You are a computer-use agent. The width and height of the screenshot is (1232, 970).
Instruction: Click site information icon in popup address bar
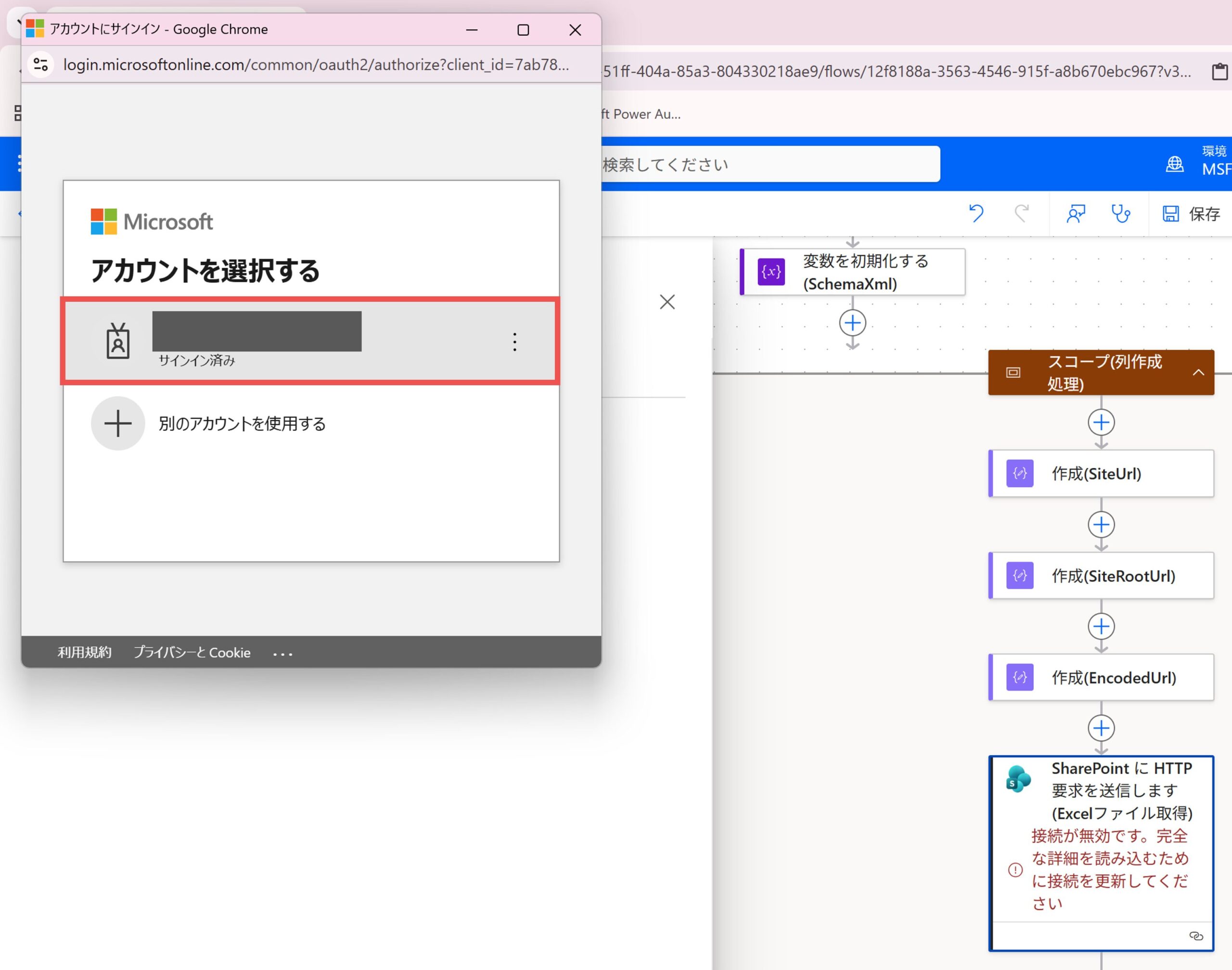pyautogui.click(x=41, y=64)
